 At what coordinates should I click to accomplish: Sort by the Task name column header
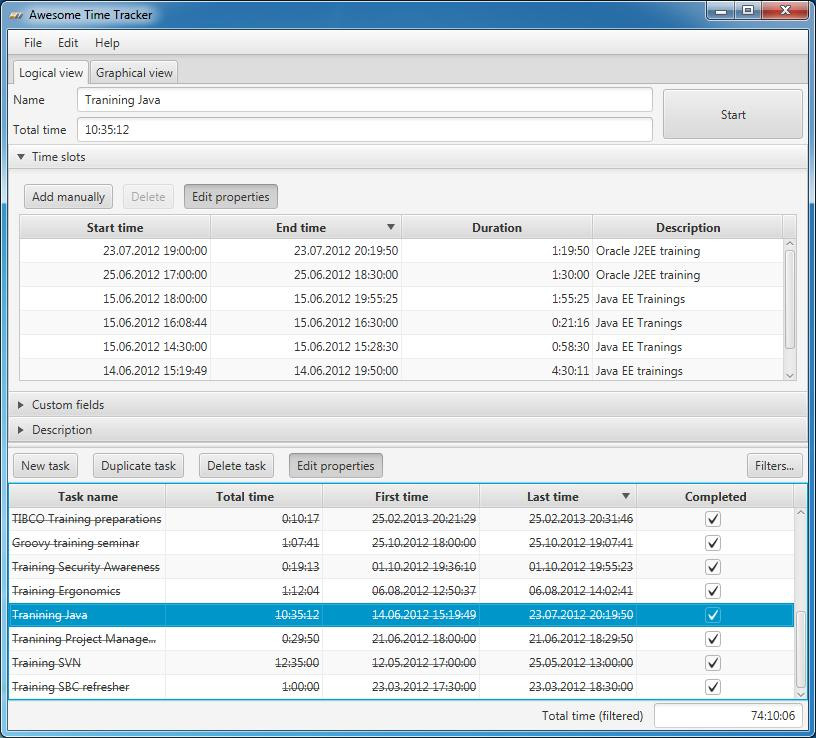coord(87,497)
